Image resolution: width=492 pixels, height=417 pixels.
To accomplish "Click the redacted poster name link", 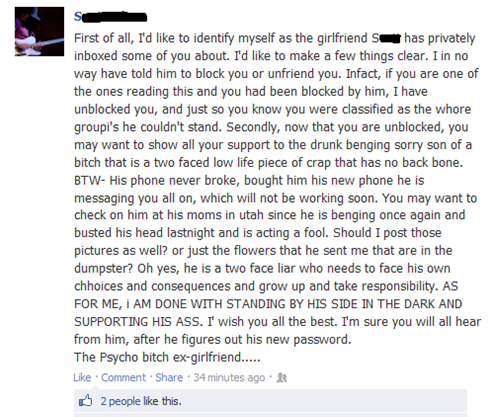I will 110,16.
